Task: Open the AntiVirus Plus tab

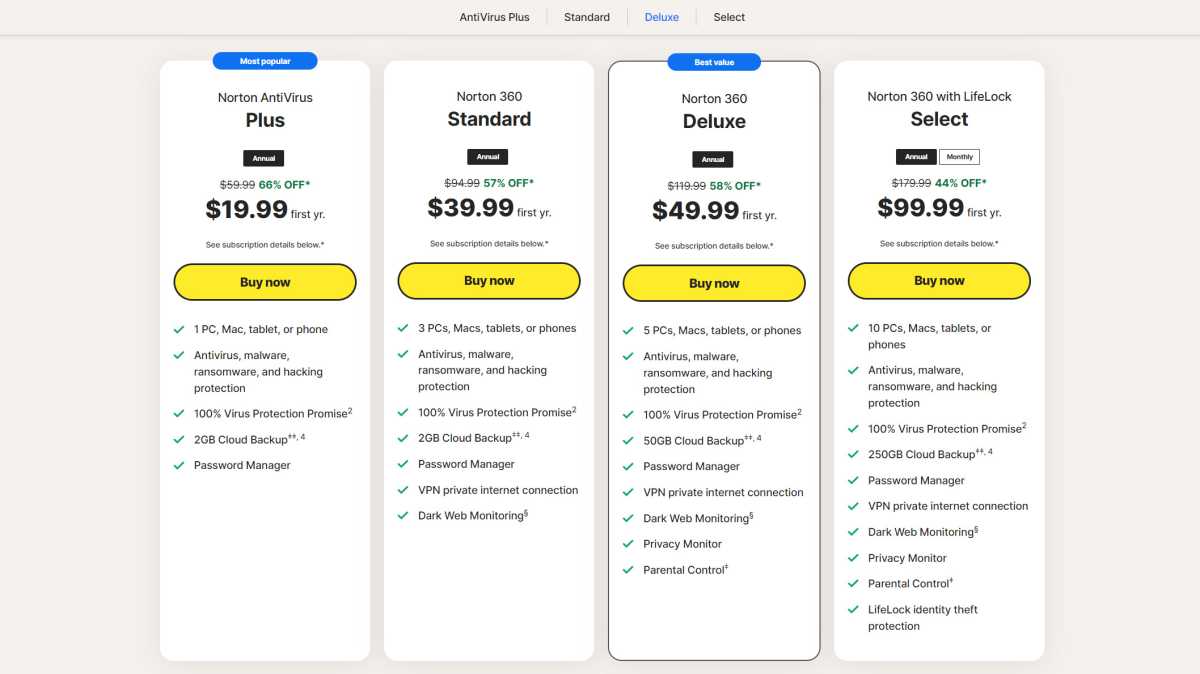Action: [x=494, y=17]
